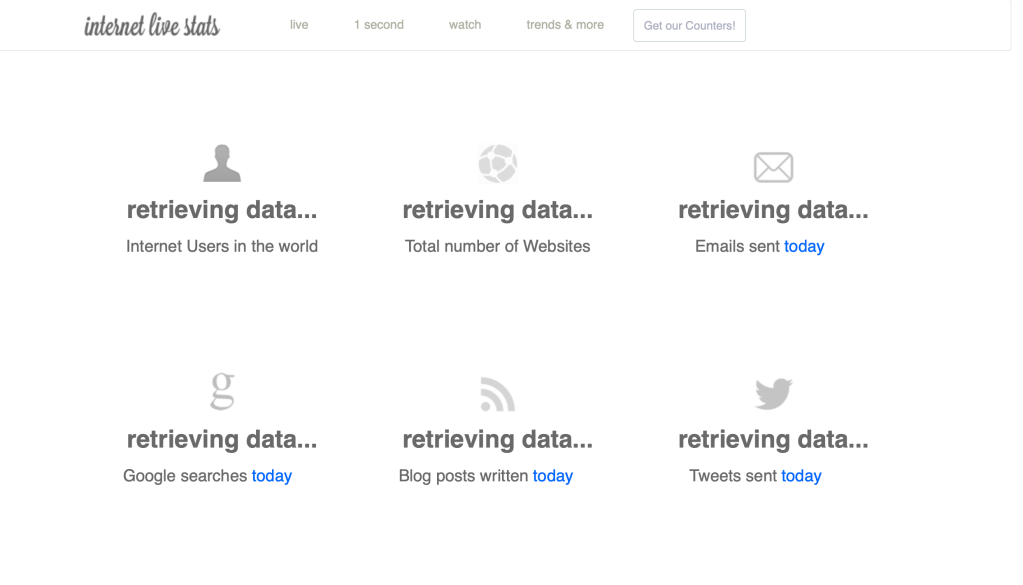Click the Tweets sent Twitter bird icon
Viewport: 1023px width, 585px height.
pos(773,393)
